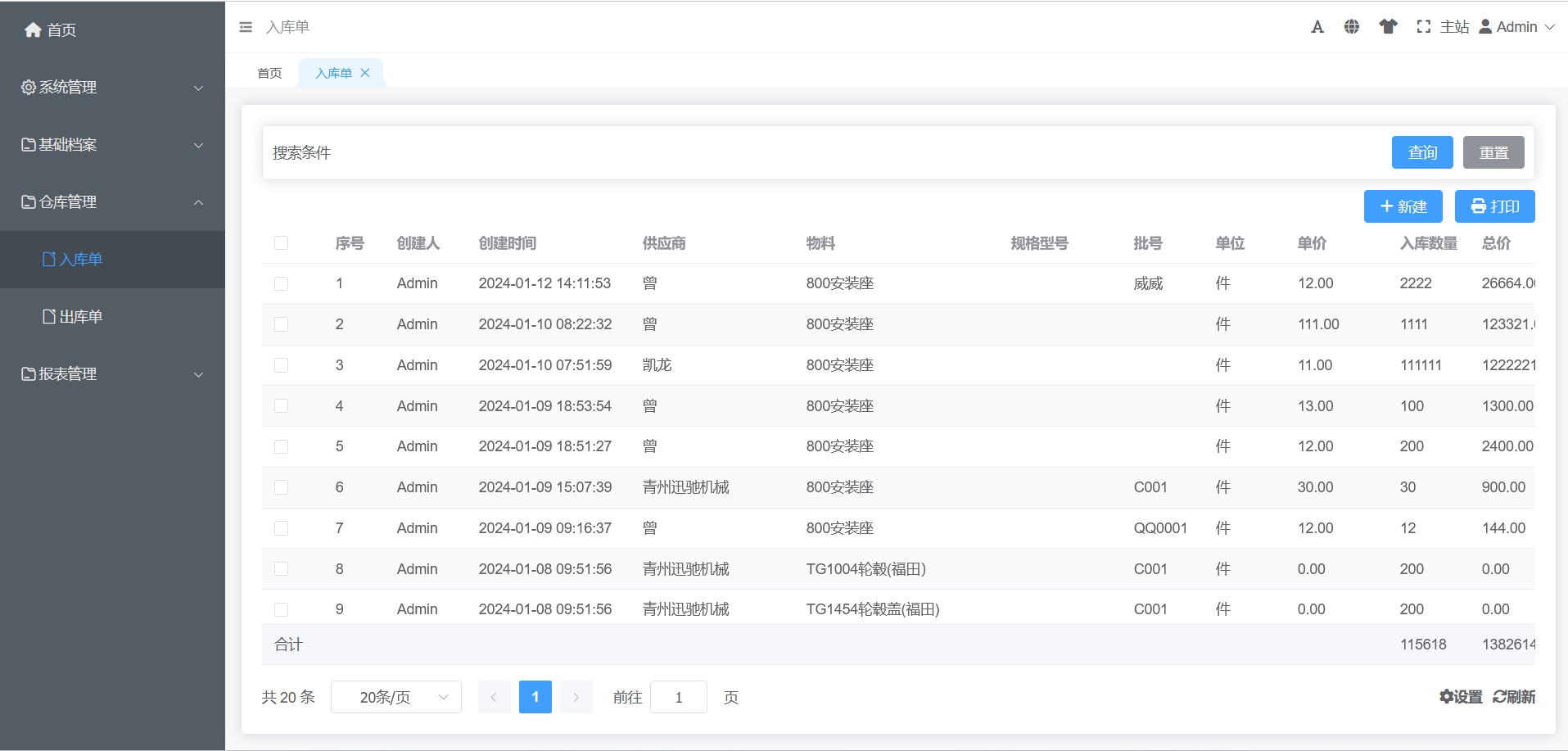Image resolution: width=1568 pixels, height=751 pixels.
Task: Click the font size 'A' icon
Action: click(x=1317, y=27)
